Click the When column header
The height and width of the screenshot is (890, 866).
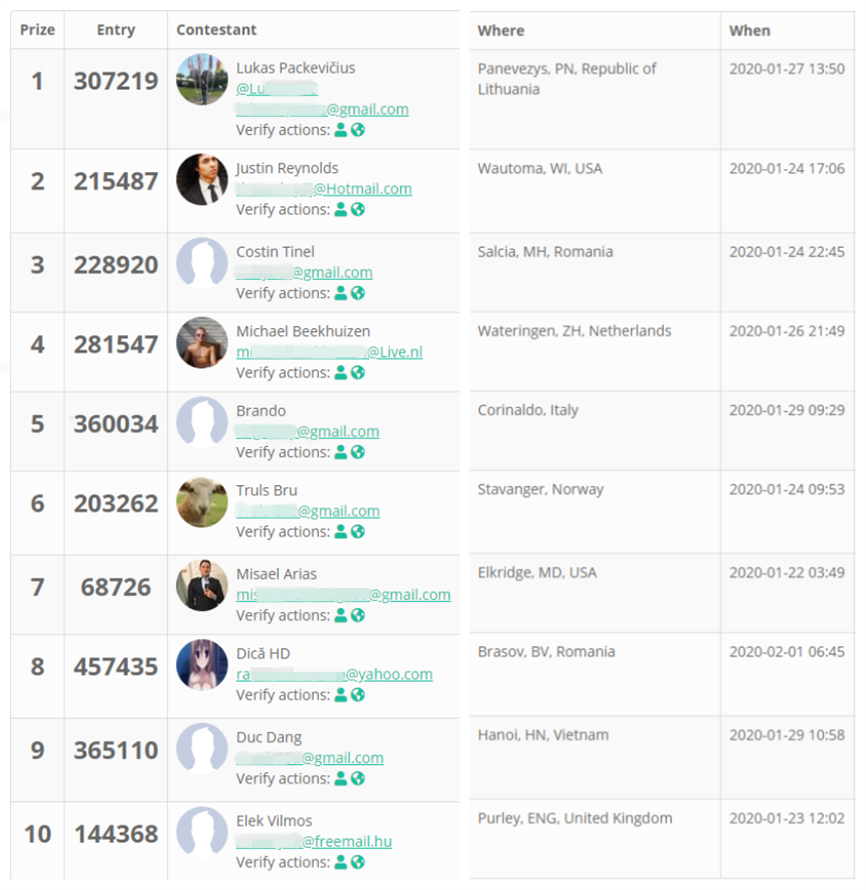(750, 30)
